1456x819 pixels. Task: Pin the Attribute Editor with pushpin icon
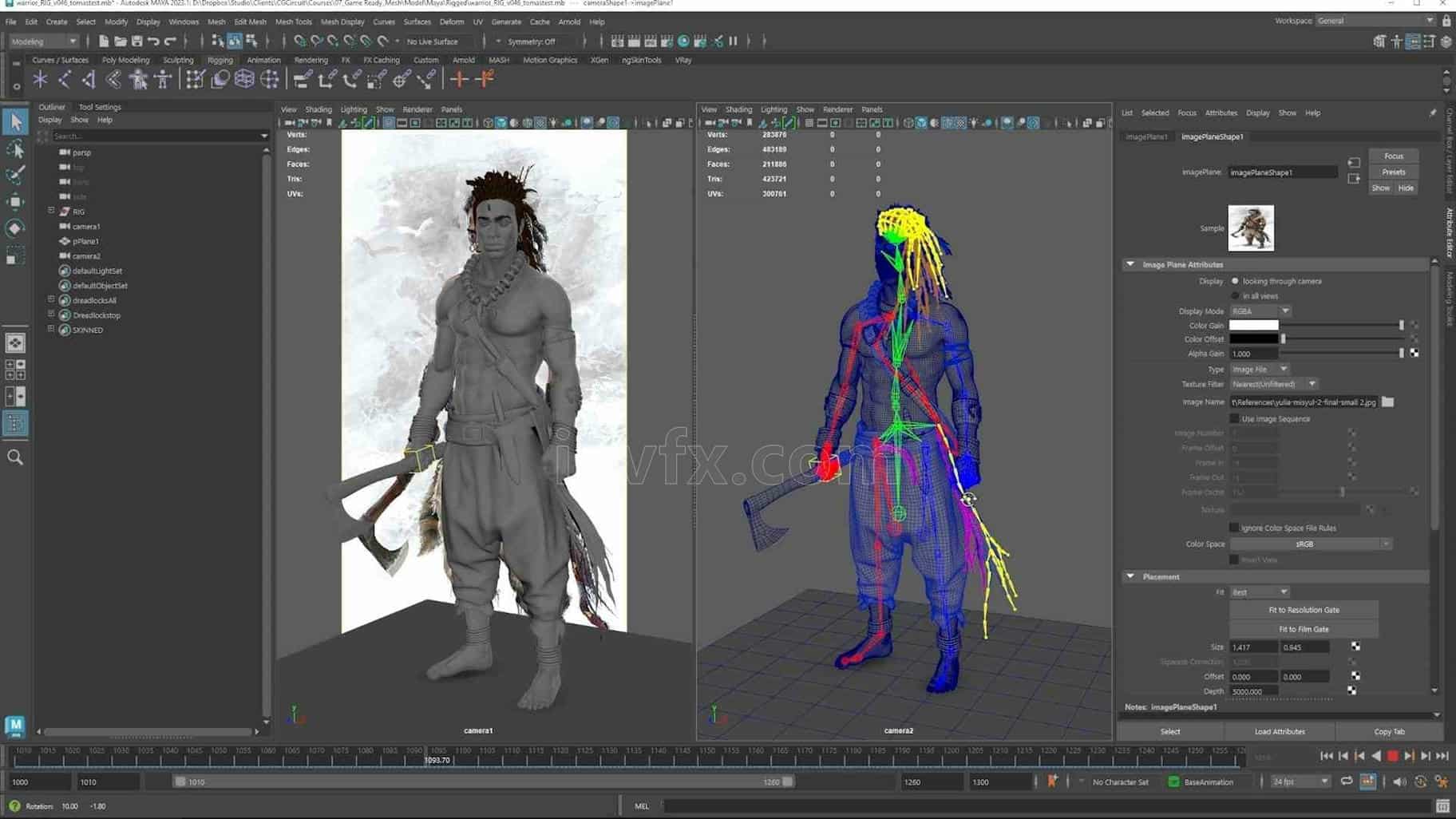(x=1433, y=113)
